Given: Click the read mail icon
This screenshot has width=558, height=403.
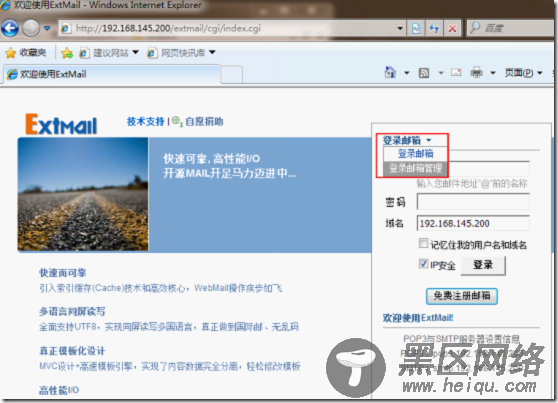Looking at the screenshot, I should 456,73.
